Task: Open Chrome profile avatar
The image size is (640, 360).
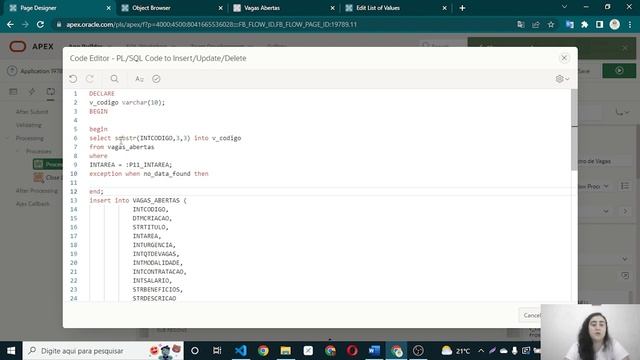Action: pos(614,24)
